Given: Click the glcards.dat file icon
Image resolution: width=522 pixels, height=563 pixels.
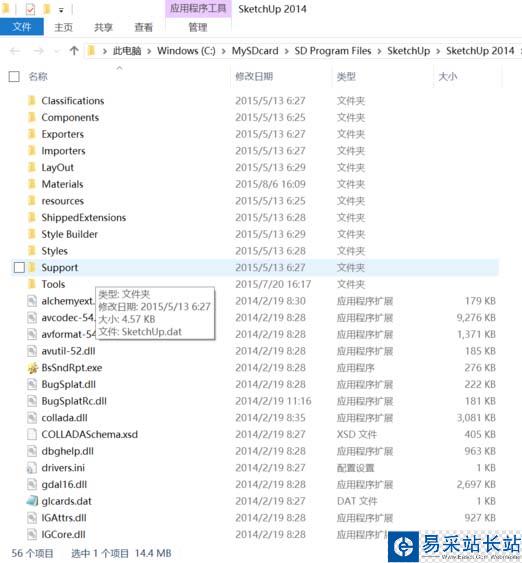Looking at the screenshot, I should pyautogui.click(x=32, y=501).
